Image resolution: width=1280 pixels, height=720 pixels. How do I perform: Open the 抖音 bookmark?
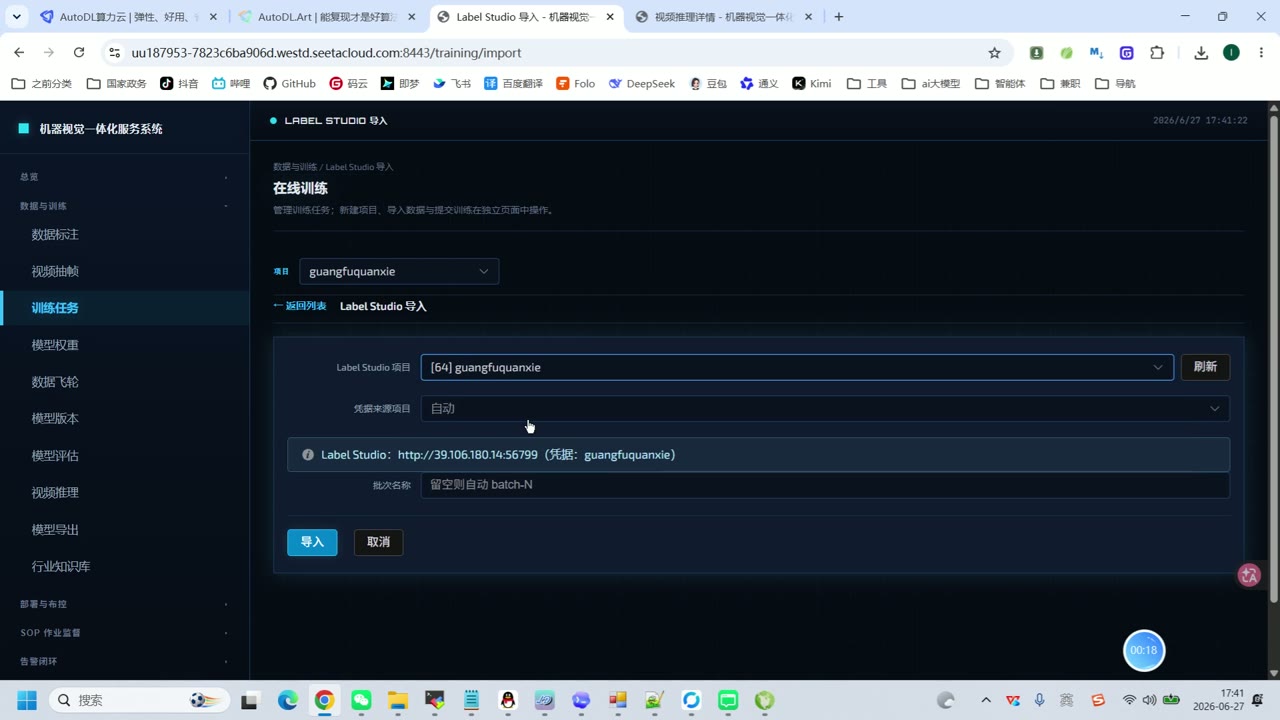click(179, 84)
